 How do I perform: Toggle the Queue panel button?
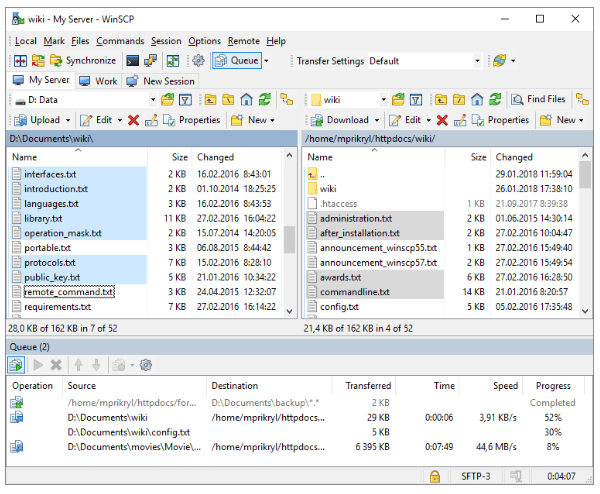coord(236,61)
